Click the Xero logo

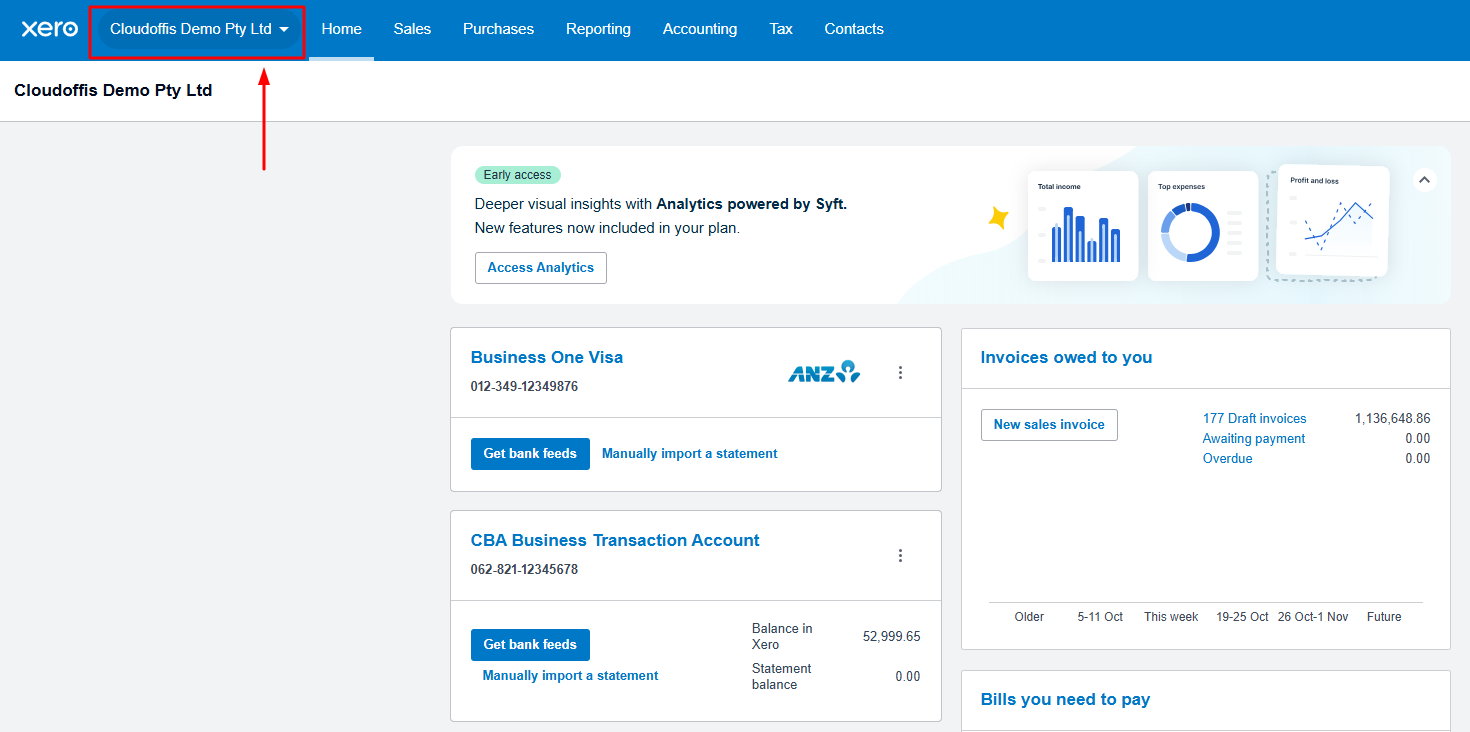point(49,29)
